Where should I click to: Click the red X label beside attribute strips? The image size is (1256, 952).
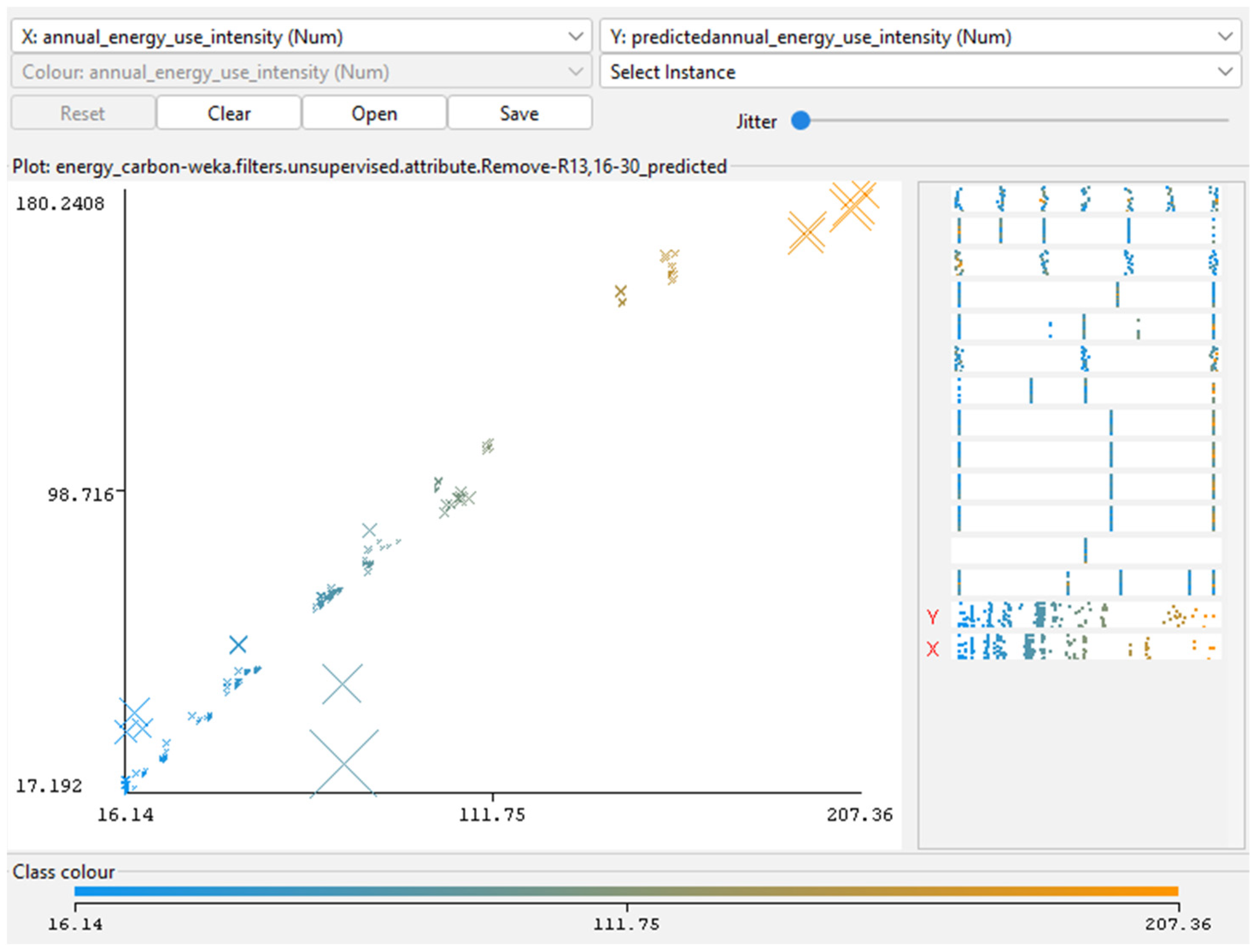(932, 648)
